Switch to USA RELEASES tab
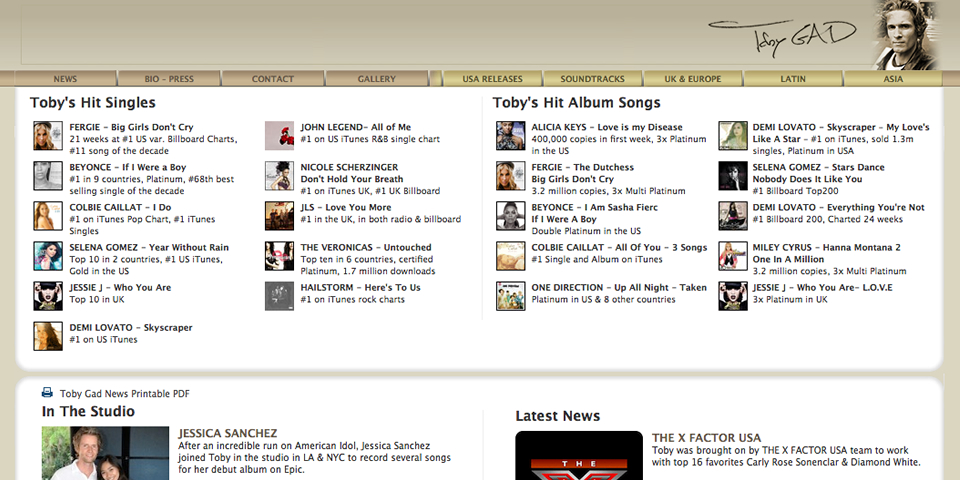The height and width of the screenshot is (480, 960). (492, 78)
